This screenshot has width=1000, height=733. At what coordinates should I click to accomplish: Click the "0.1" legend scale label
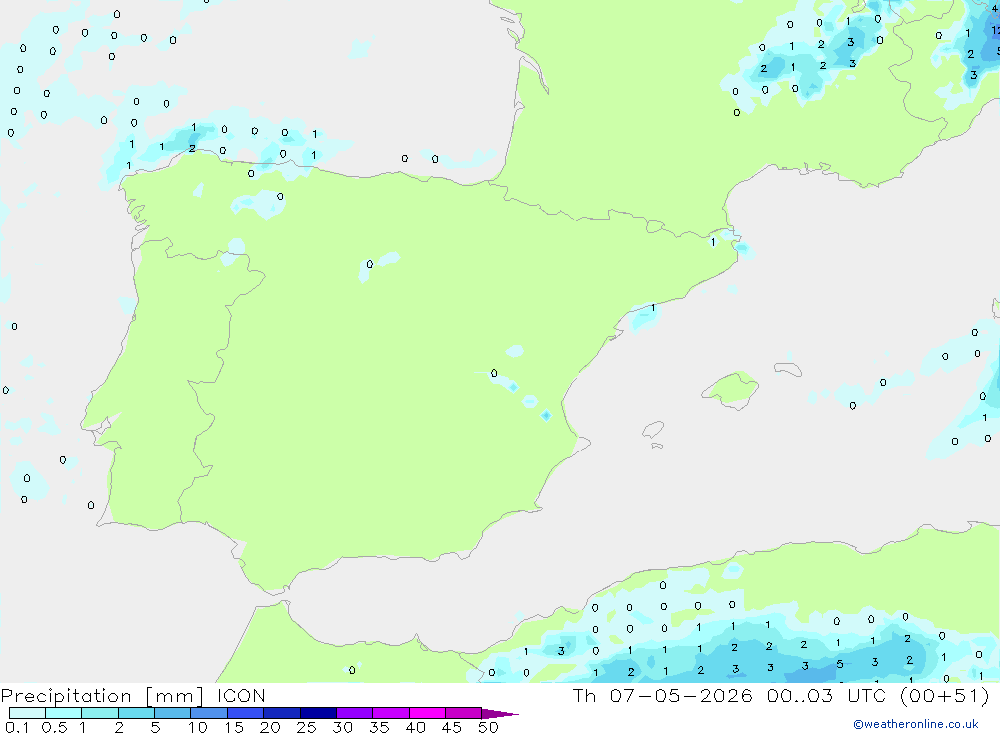17,727
